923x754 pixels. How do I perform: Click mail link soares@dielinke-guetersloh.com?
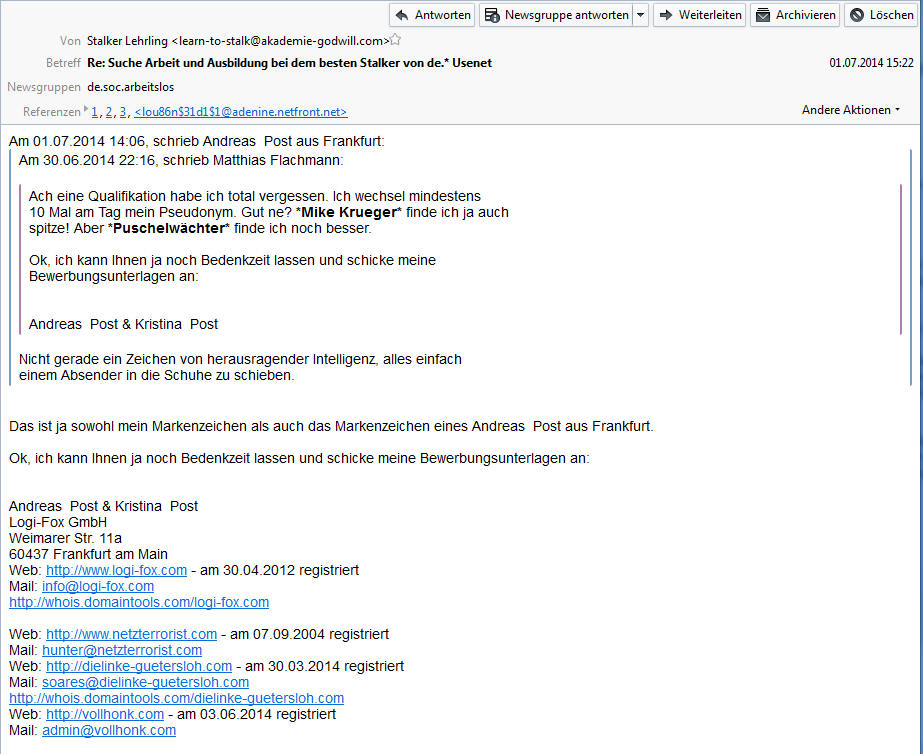coord(145,682)
